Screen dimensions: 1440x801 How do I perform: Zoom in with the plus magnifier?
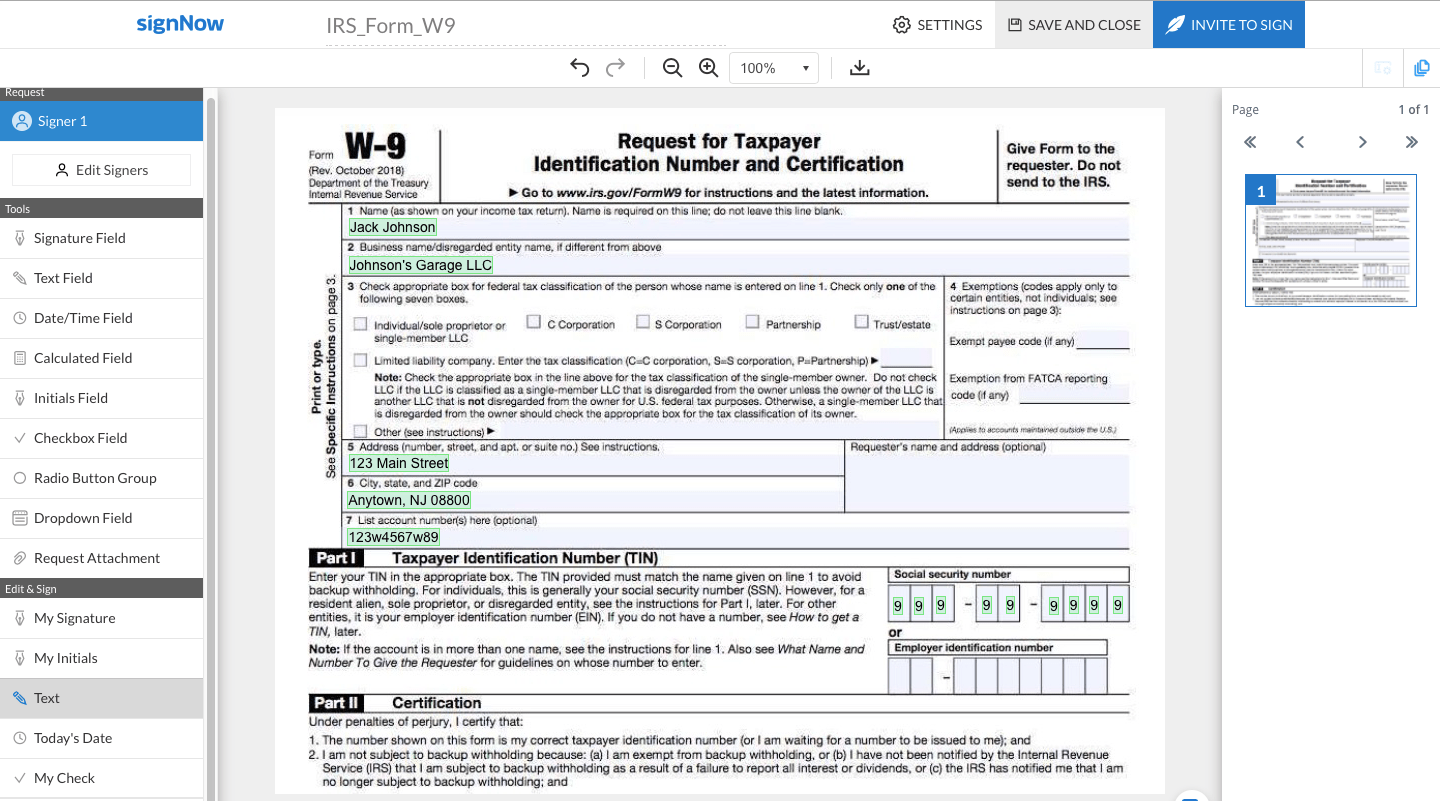point(709,68)
